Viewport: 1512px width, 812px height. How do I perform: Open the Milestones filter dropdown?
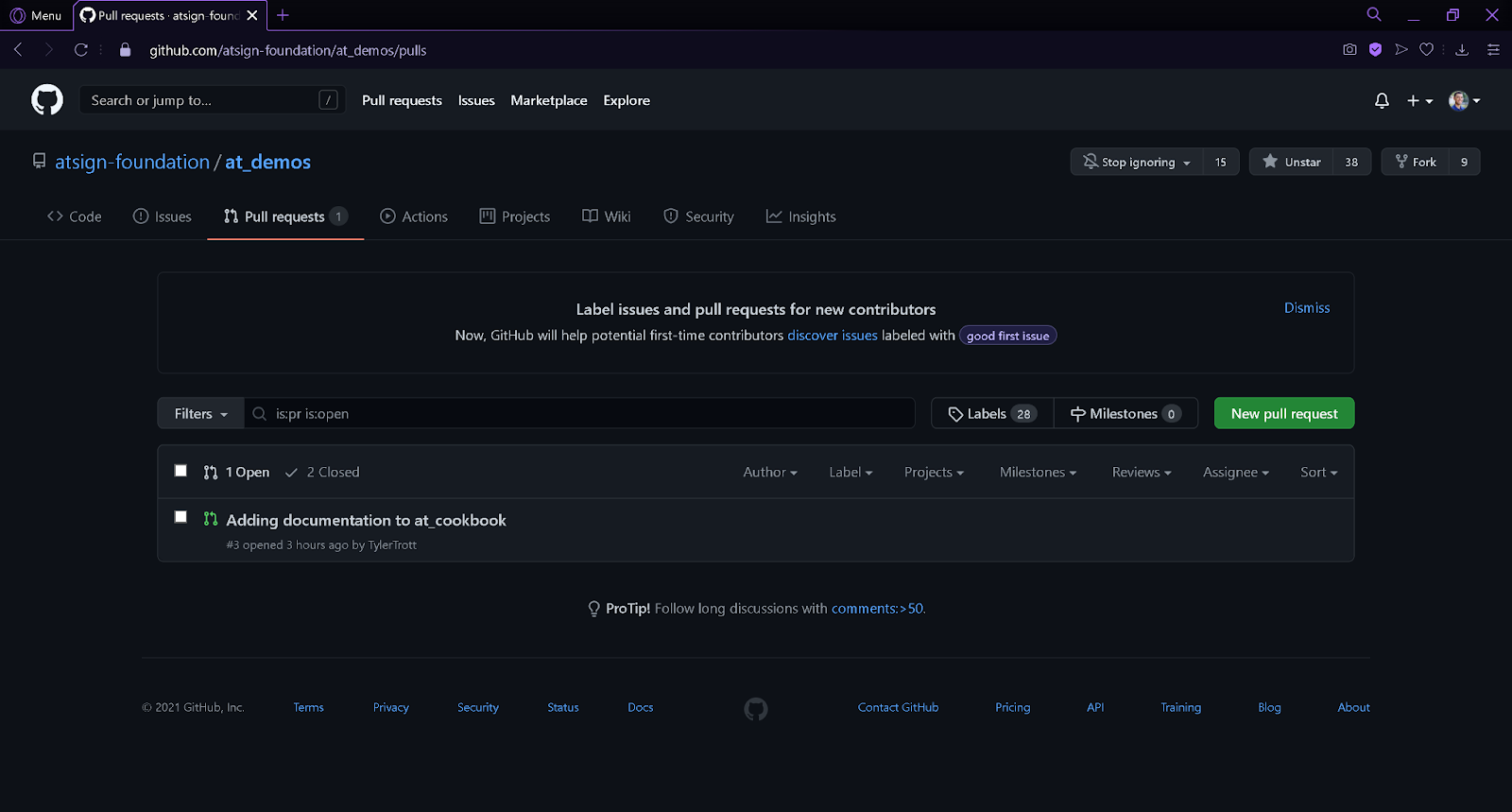1038,473
